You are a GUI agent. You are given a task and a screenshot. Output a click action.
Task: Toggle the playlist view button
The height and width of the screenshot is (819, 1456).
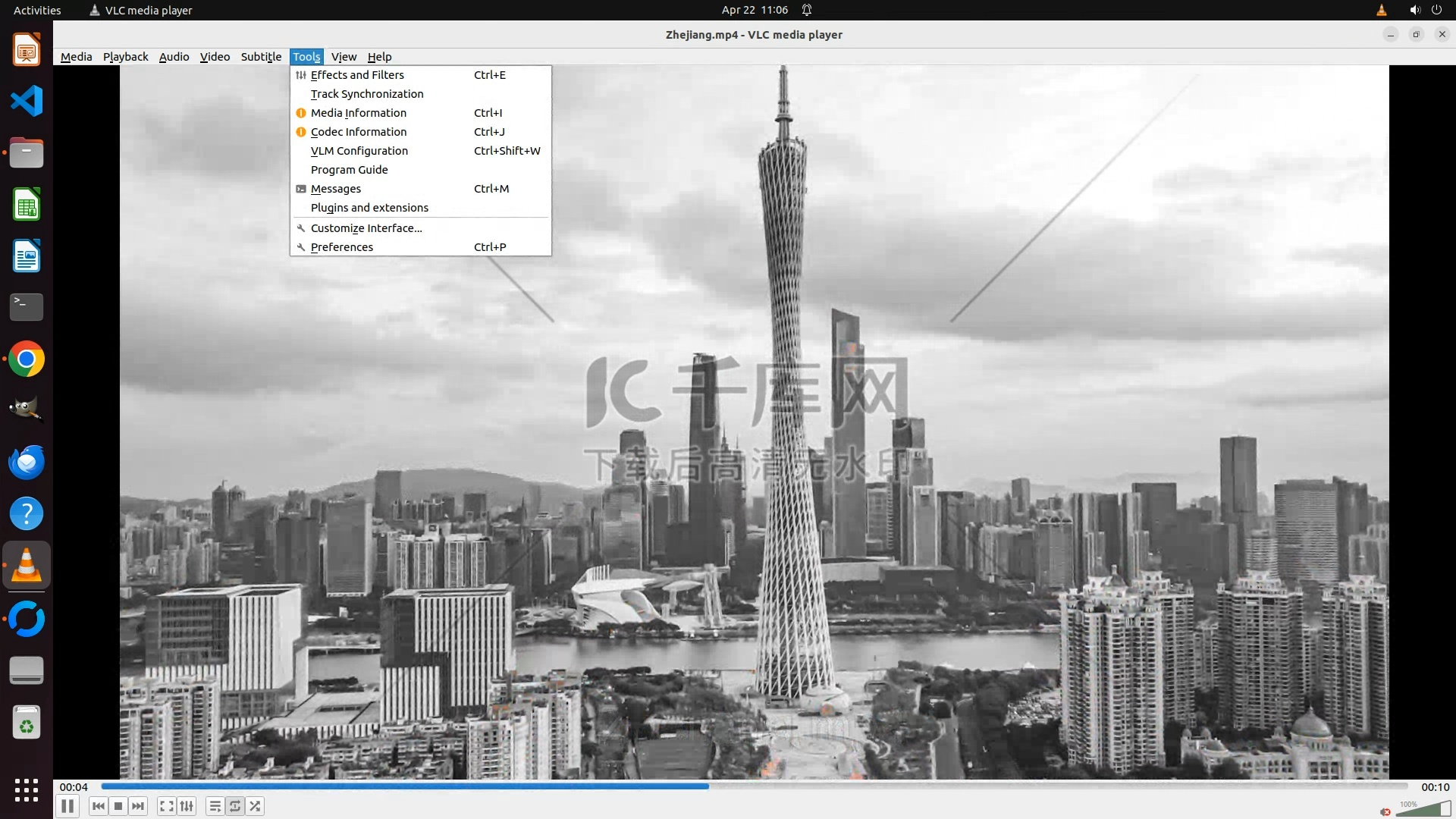(215, 806)
